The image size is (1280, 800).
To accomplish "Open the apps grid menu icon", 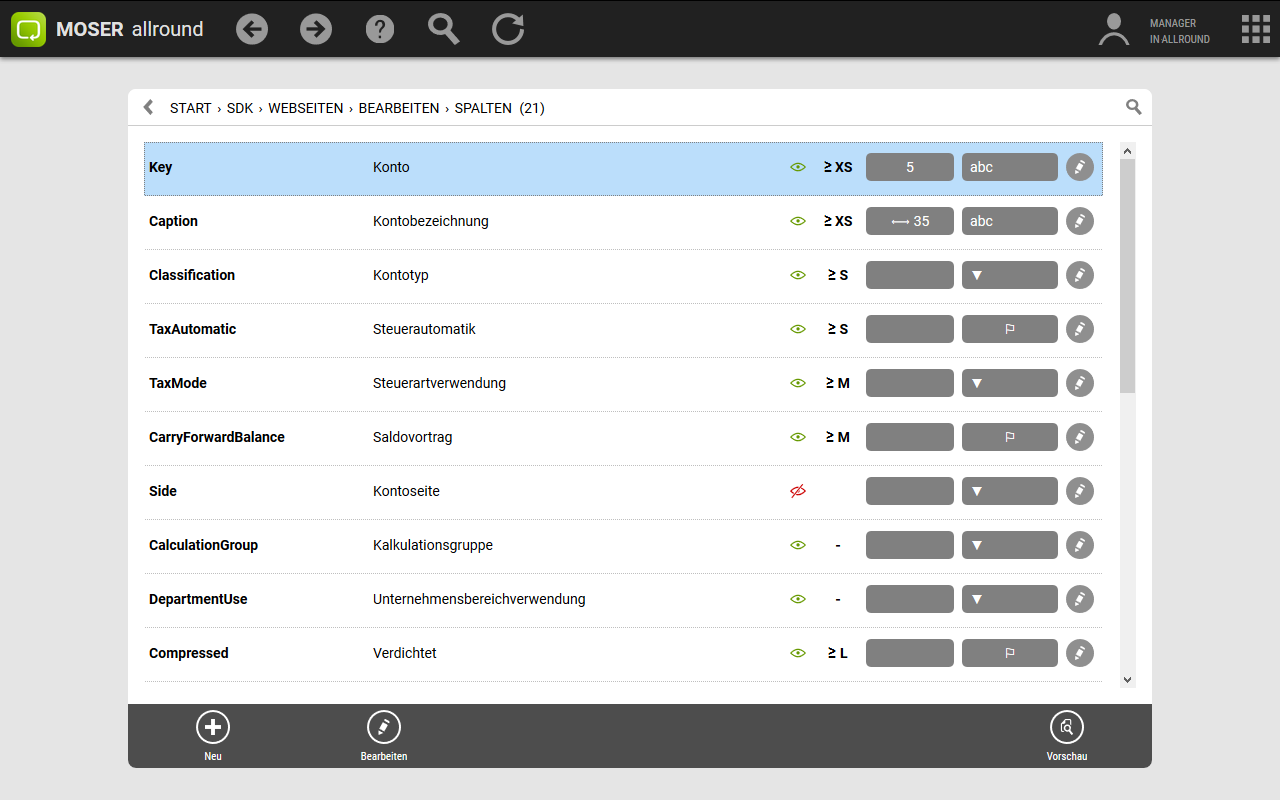I will pos(1255,29).
